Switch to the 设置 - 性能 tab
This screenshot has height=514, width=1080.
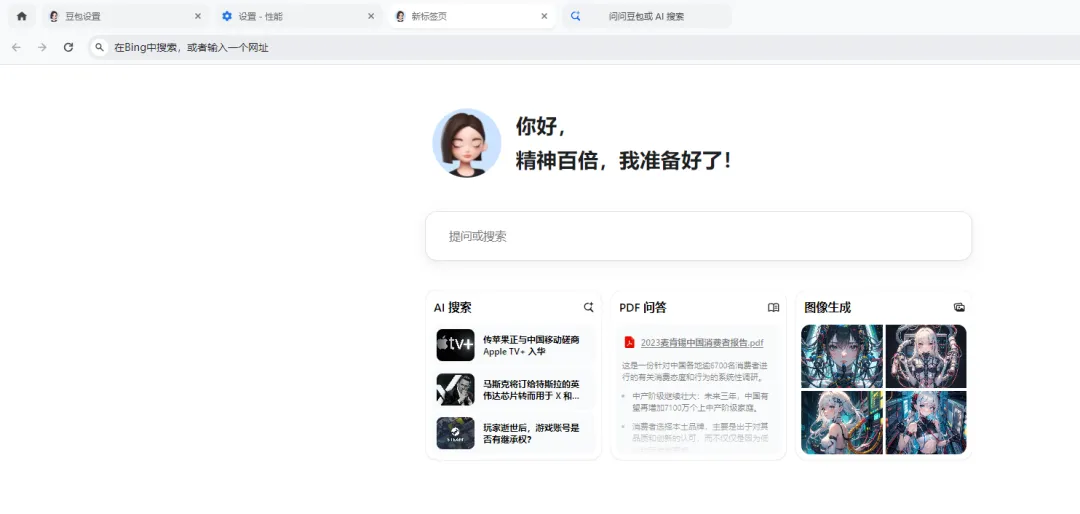pyautogui.click(x=295, y=16)
